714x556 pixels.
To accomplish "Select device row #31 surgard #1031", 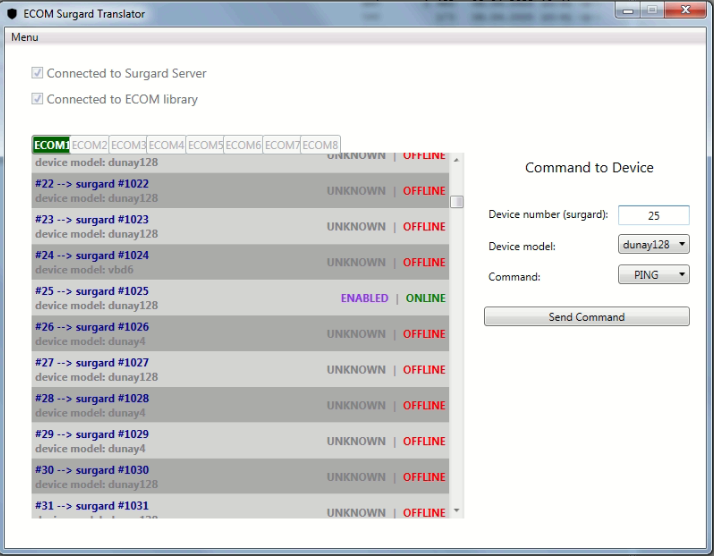I will (240, 506).
